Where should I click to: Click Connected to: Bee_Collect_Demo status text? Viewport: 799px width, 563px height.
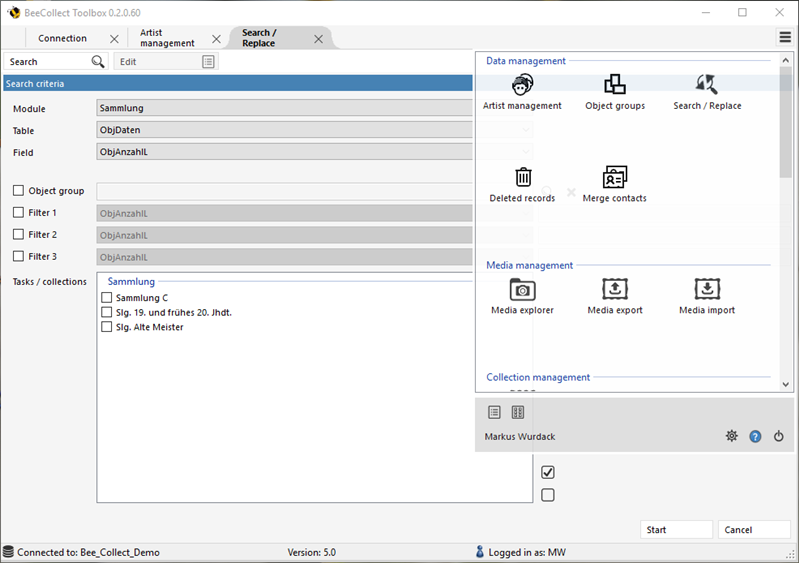(x=88, y=552)
